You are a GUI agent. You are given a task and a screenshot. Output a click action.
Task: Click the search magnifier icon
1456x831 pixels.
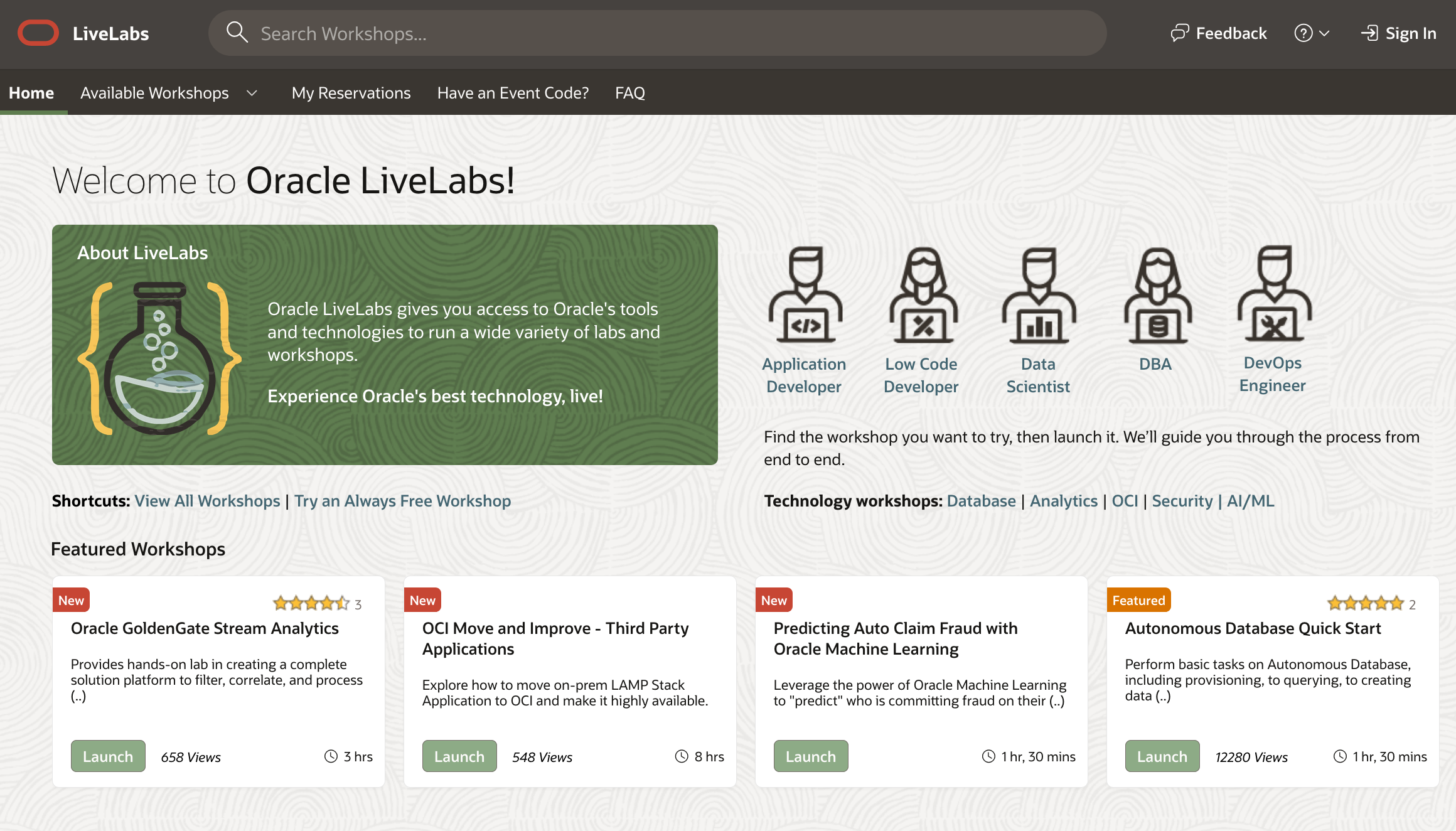237,33
